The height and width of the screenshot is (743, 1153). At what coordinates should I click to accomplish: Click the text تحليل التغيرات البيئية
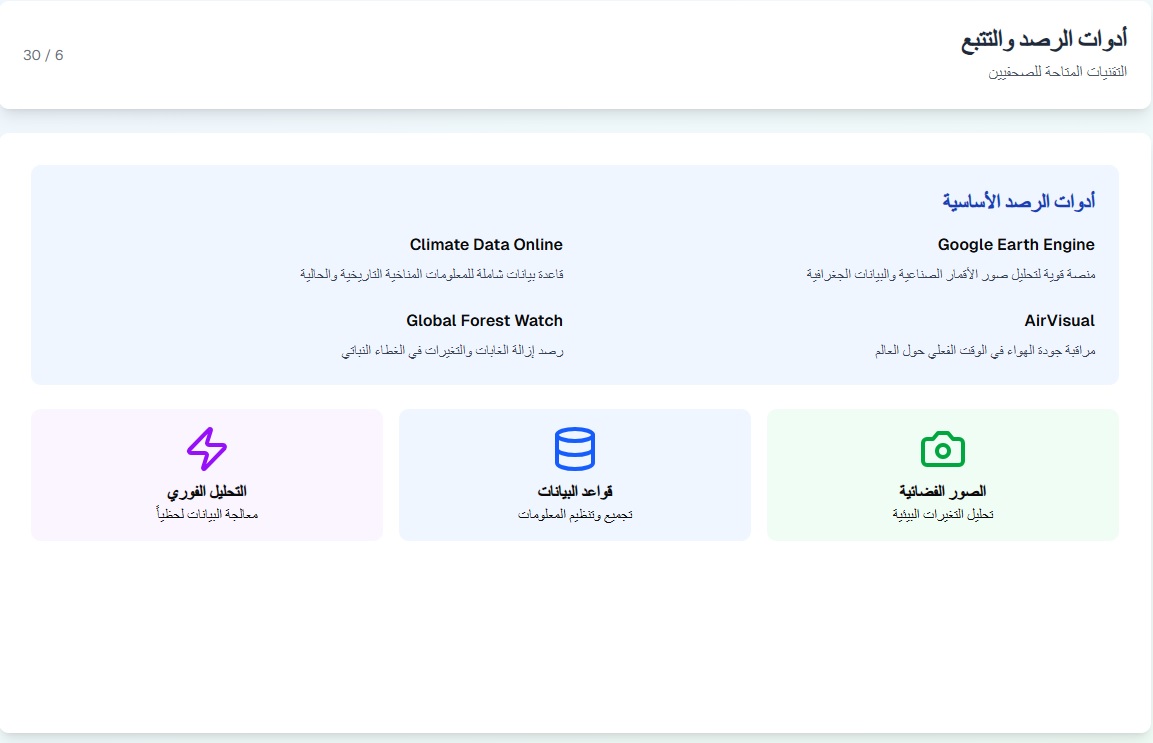click(943, 514)
